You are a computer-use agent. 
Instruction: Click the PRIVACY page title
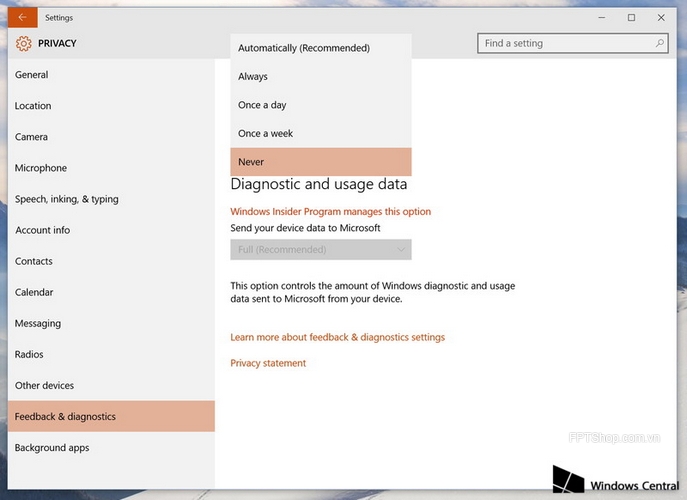57,43
